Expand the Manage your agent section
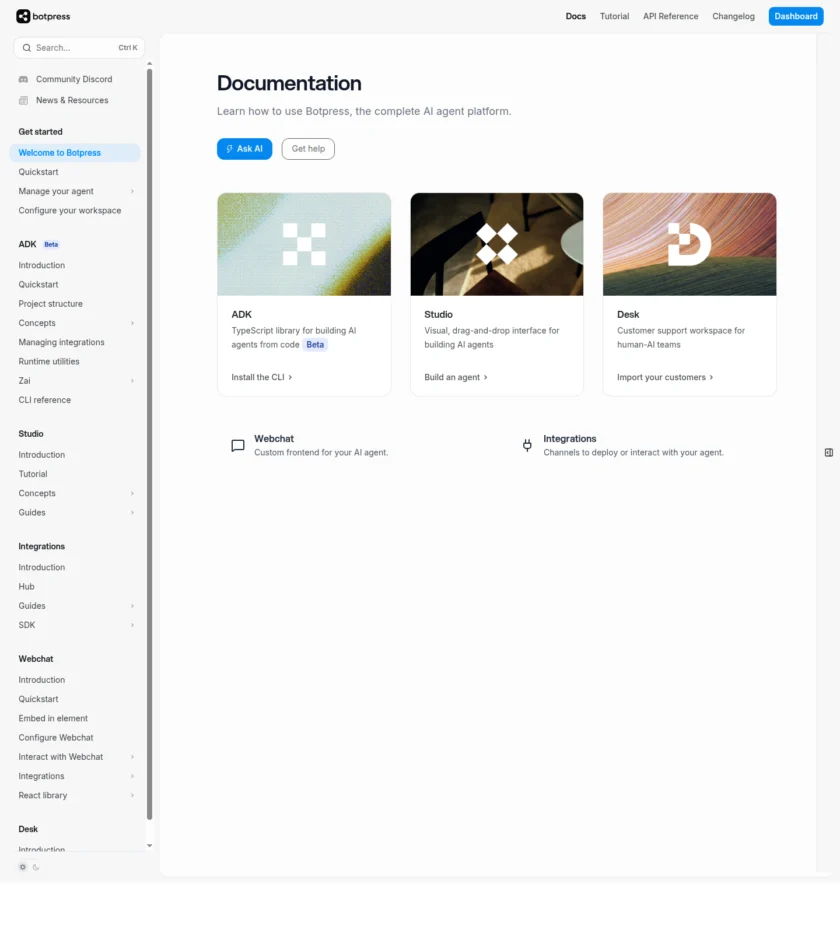The height and width of the screenshot is (933, 840). tap(132, 191)
